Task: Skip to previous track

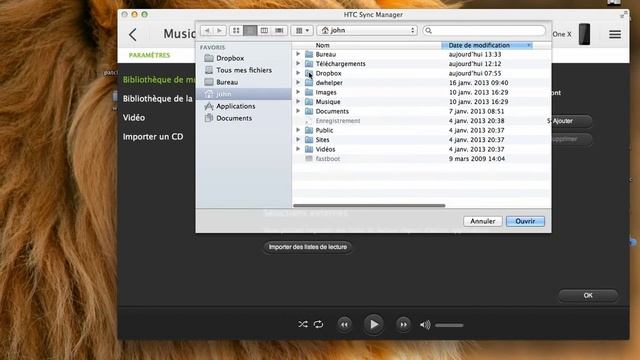Action: click(344, 324)
